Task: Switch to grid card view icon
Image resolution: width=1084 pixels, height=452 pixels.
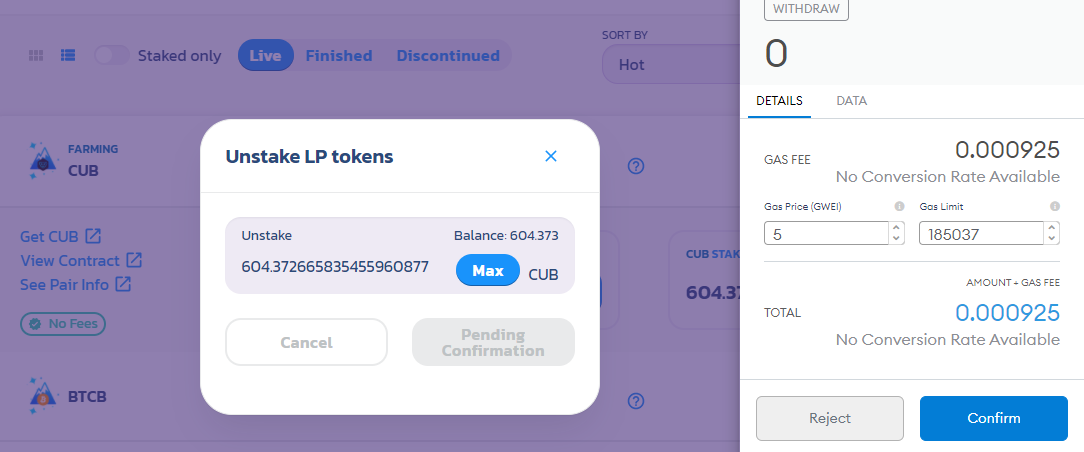Action: pos(36,56)
